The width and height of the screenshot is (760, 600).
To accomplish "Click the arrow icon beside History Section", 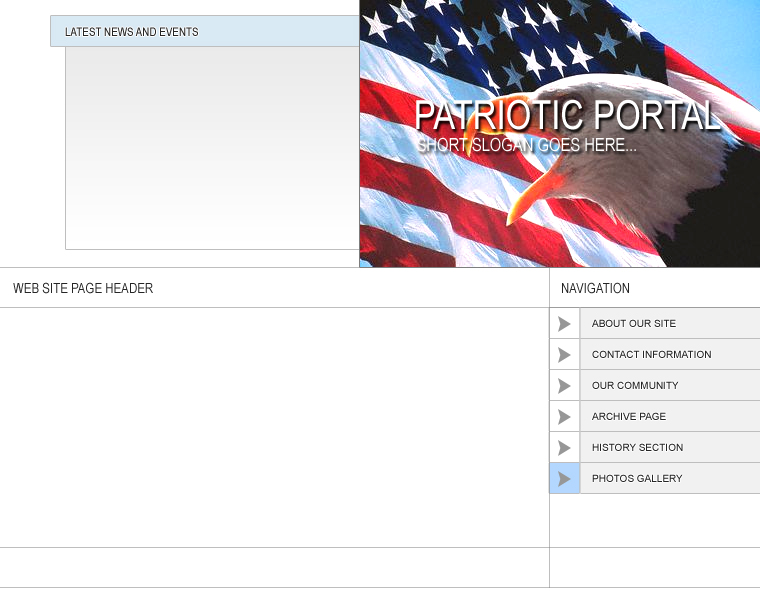I will click(564, 448).
